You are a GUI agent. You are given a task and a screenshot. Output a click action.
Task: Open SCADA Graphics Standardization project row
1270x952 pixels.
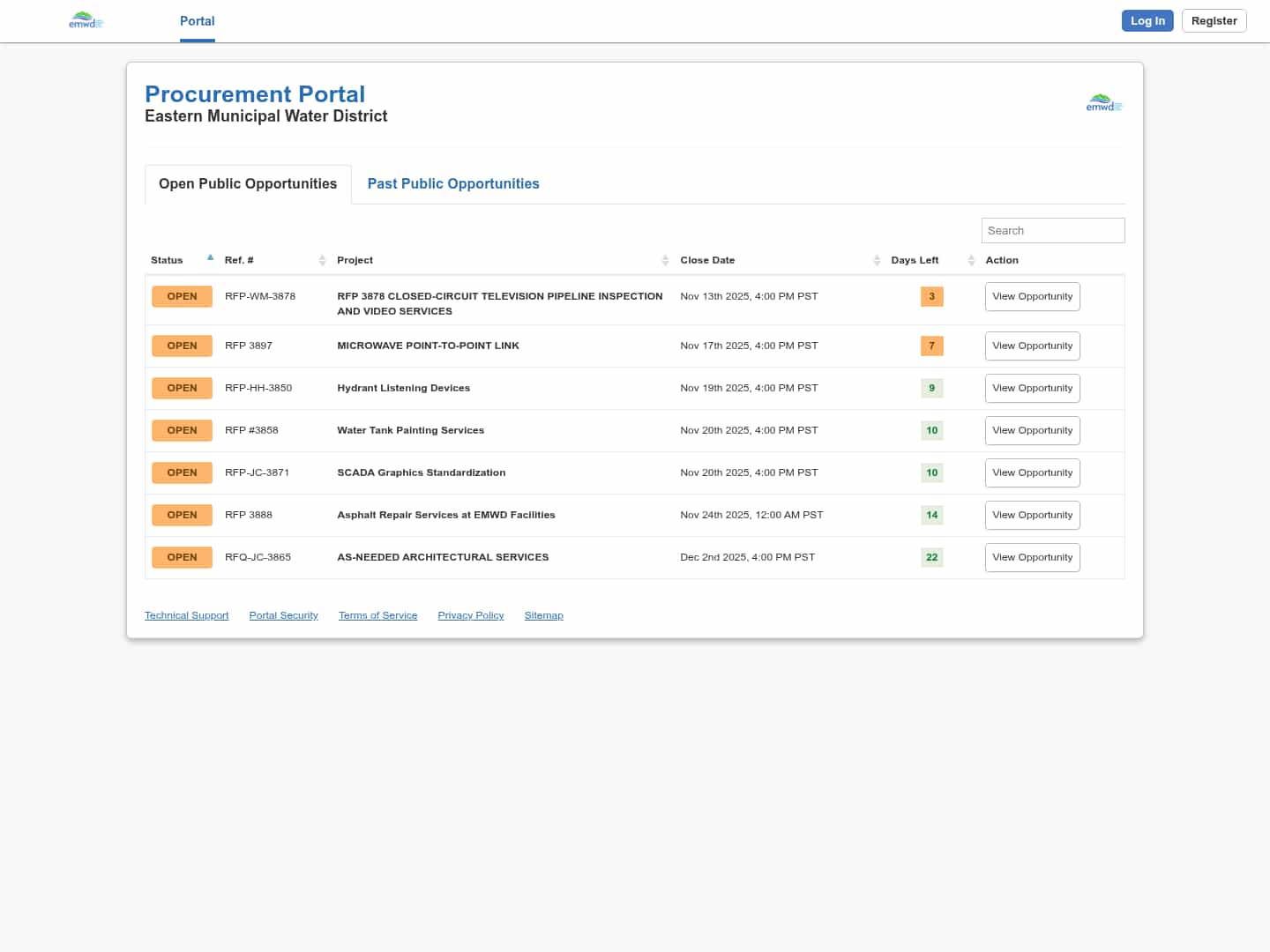[421, 473]
